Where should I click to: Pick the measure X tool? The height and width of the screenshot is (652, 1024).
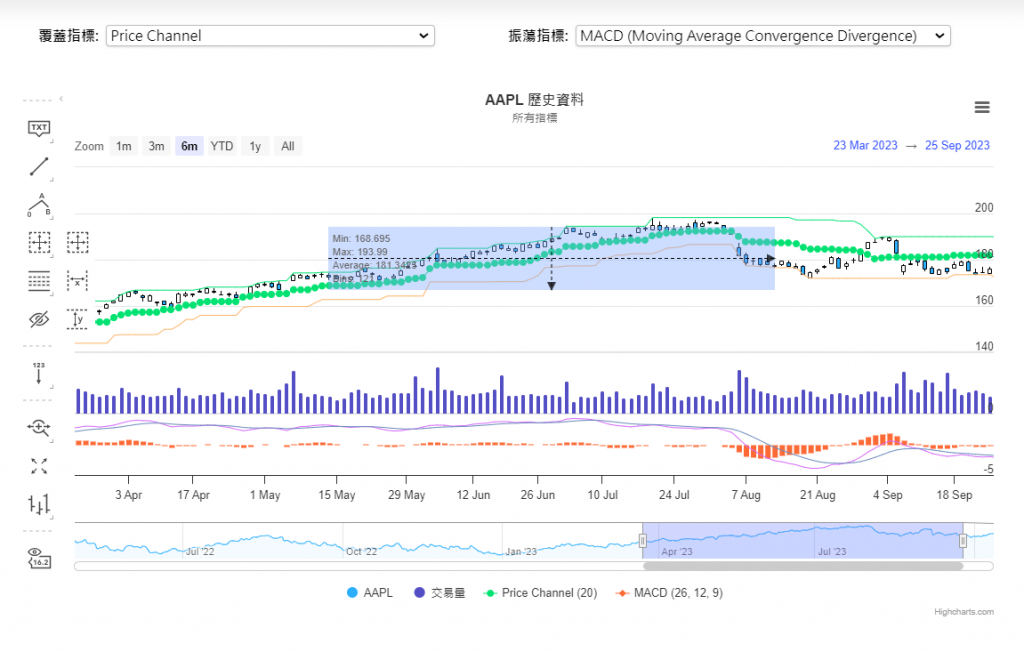tap(78, 281)
